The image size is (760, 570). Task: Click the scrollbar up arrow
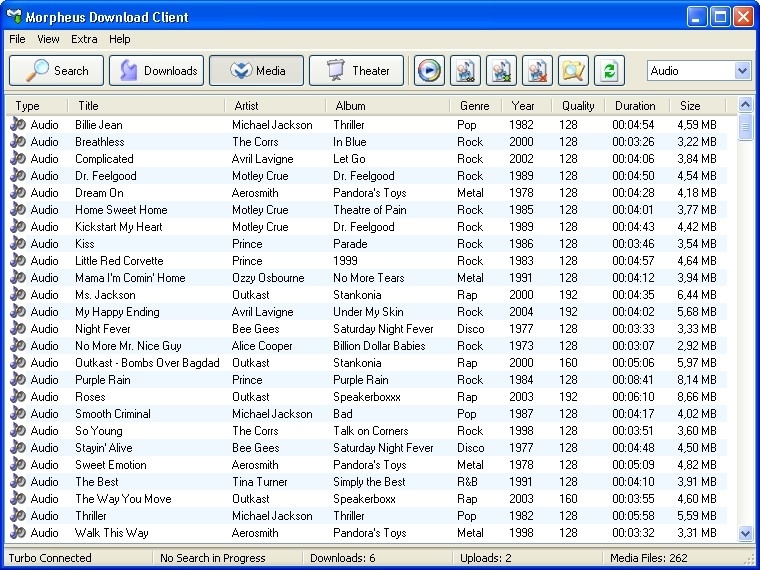tap(745, 104)
